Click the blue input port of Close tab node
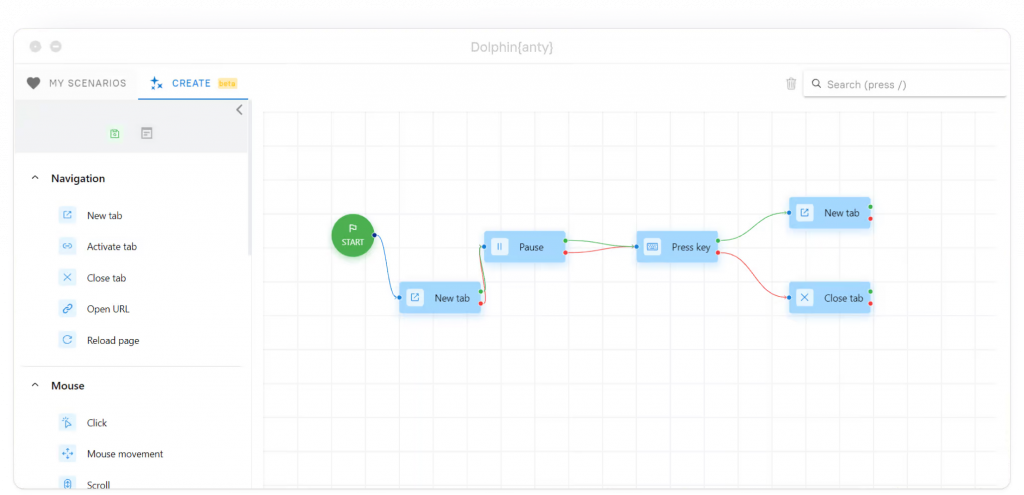This screenshot has height=495, width=1024. pos(789,298)
